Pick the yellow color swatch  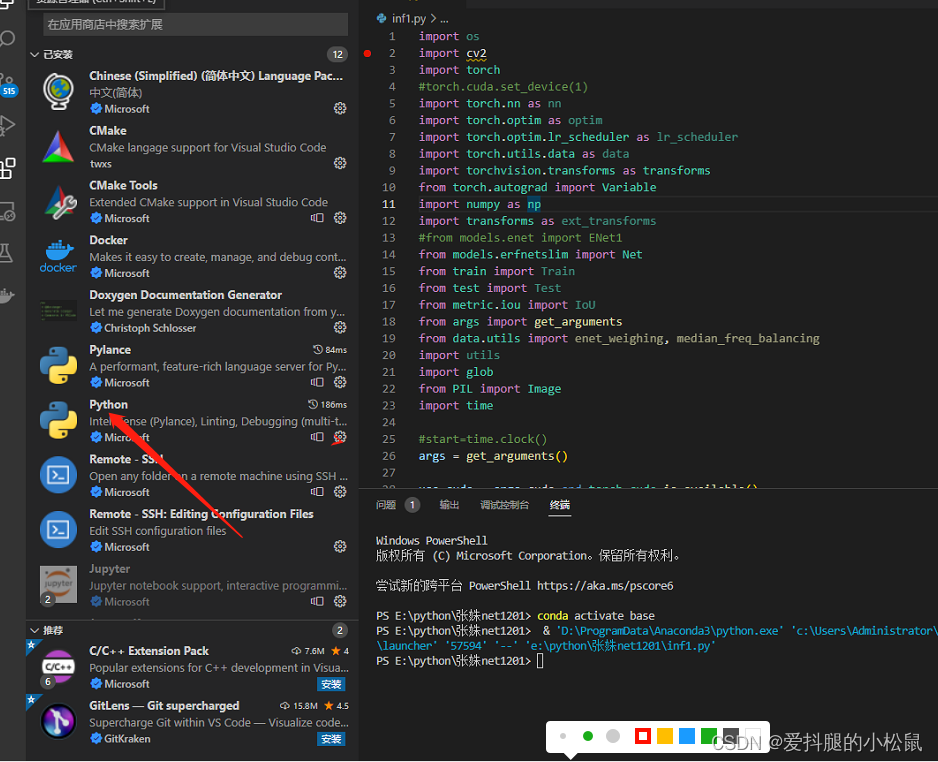665,736
